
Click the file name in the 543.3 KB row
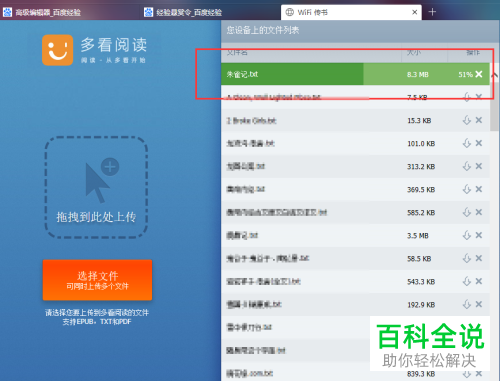(264, 281)
